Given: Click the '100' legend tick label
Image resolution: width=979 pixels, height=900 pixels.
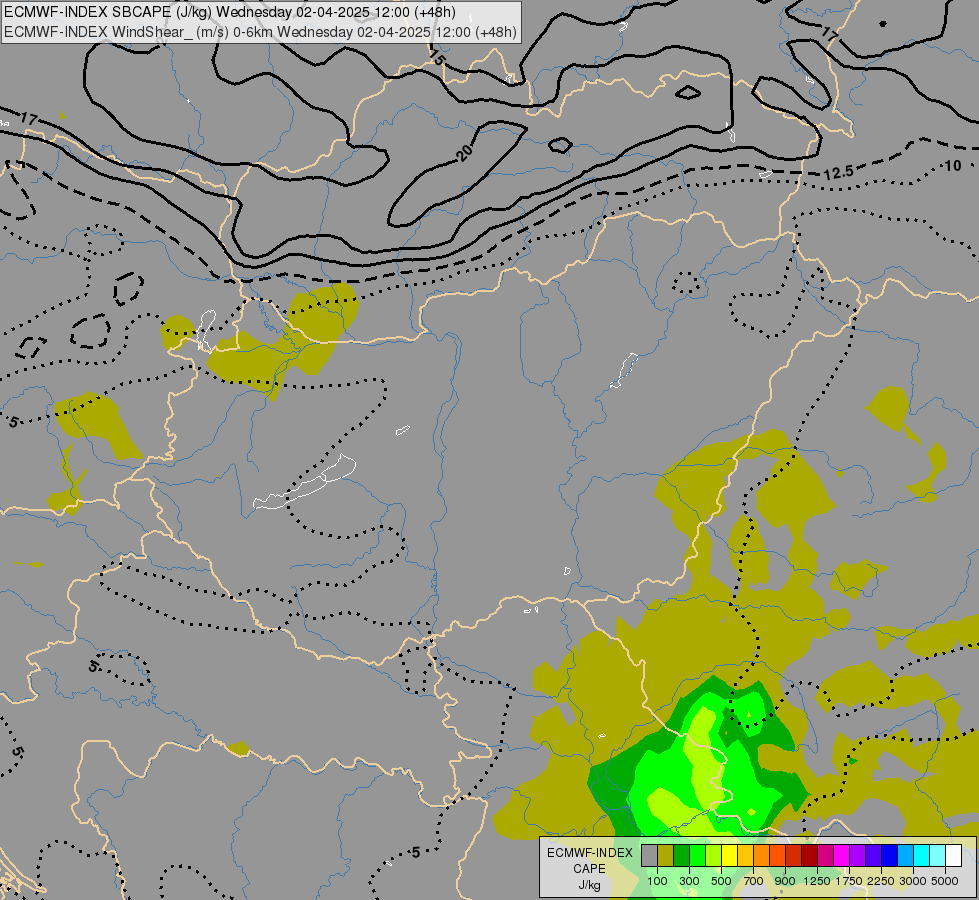Looking at the screenshot, I should [657, 881].
